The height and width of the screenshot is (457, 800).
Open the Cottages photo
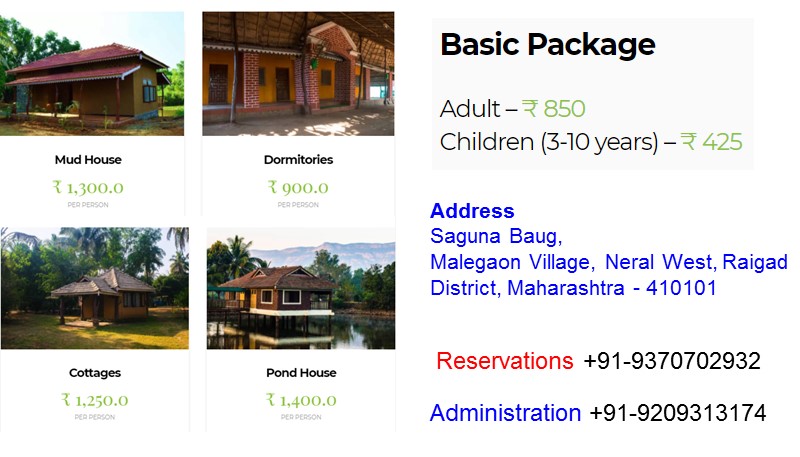(x=95, y=288)
